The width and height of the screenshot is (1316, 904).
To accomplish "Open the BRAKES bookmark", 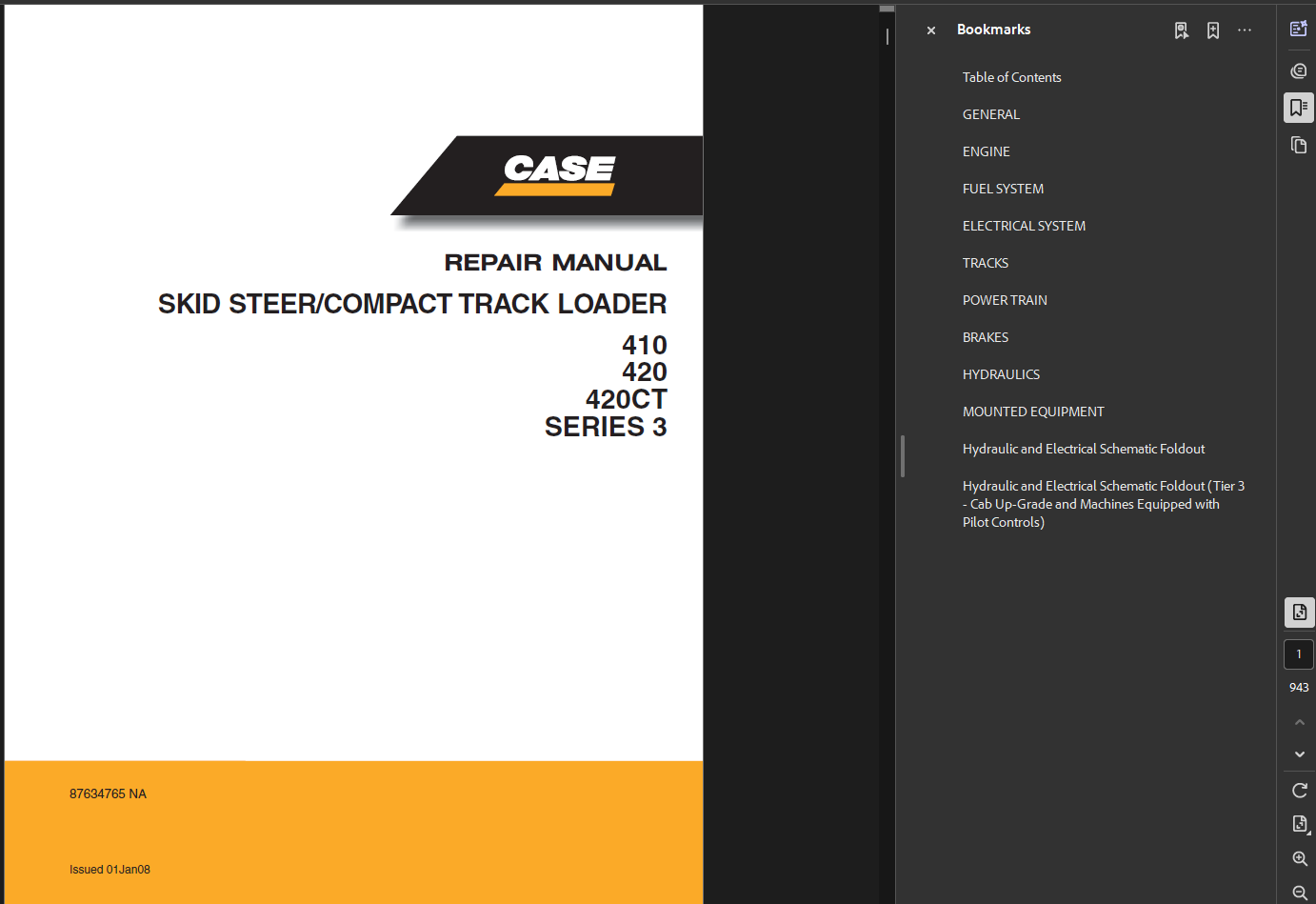I will coord(985,337).
